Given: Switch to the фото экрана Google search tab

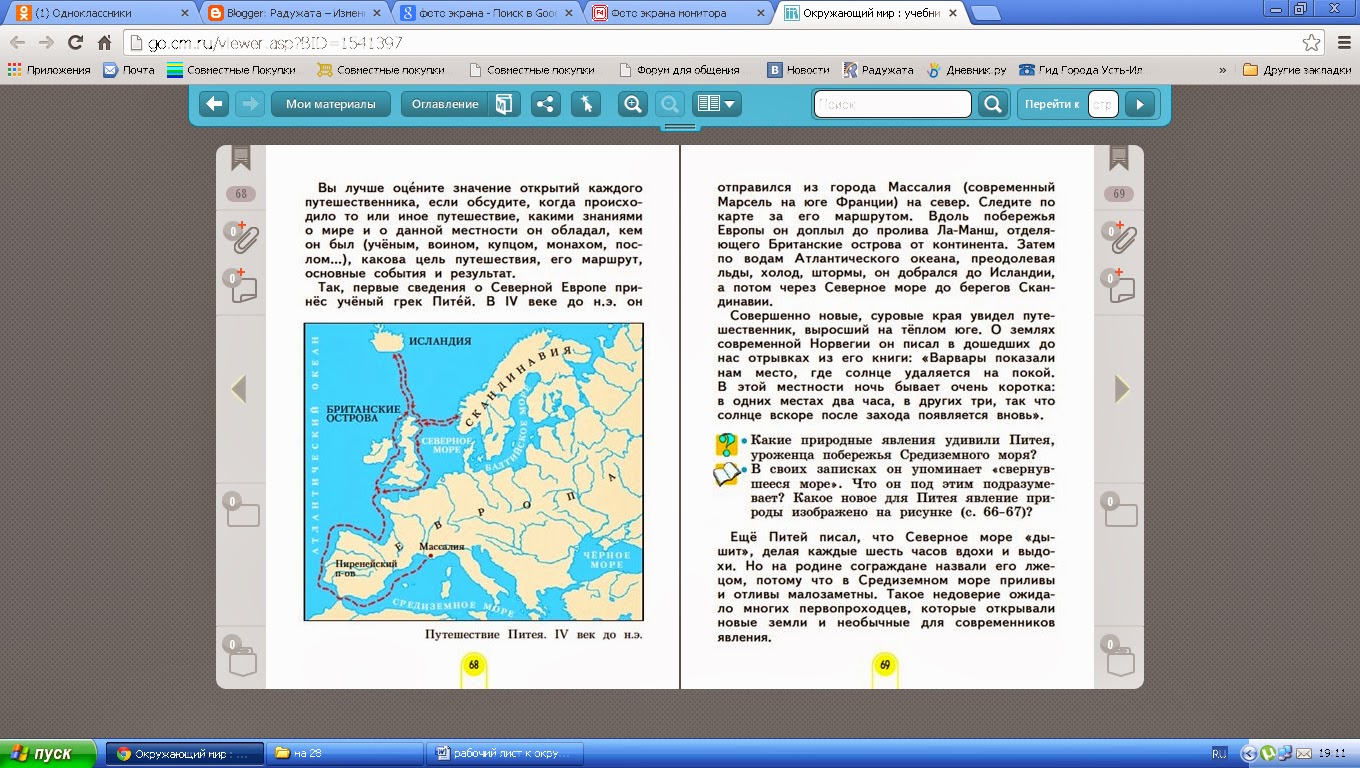Looking at the screenshot, I should tap(484, 14).
